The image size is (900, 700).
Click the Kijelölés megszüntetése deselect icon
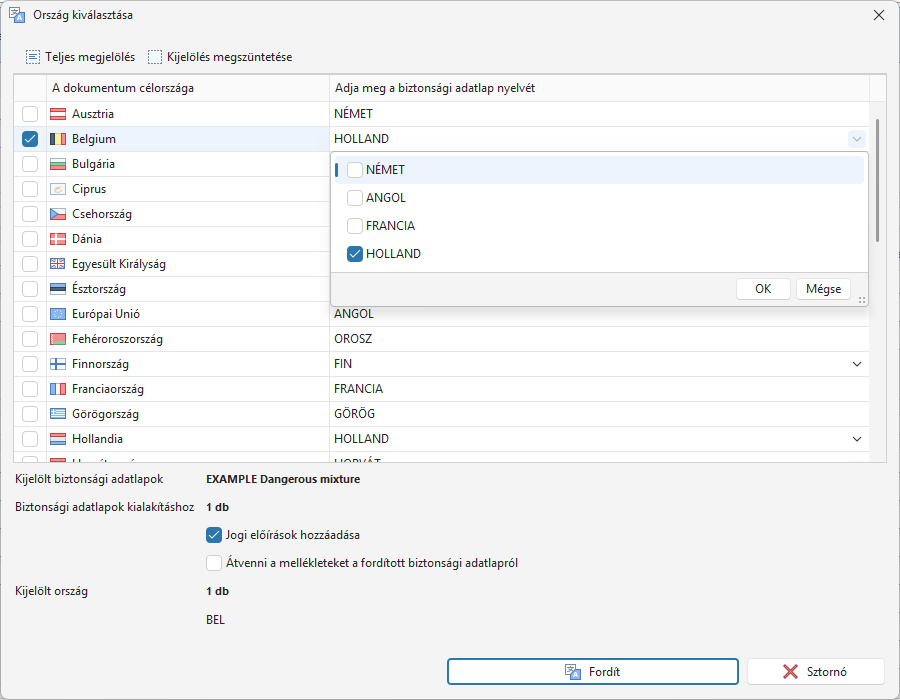(155, 57)
